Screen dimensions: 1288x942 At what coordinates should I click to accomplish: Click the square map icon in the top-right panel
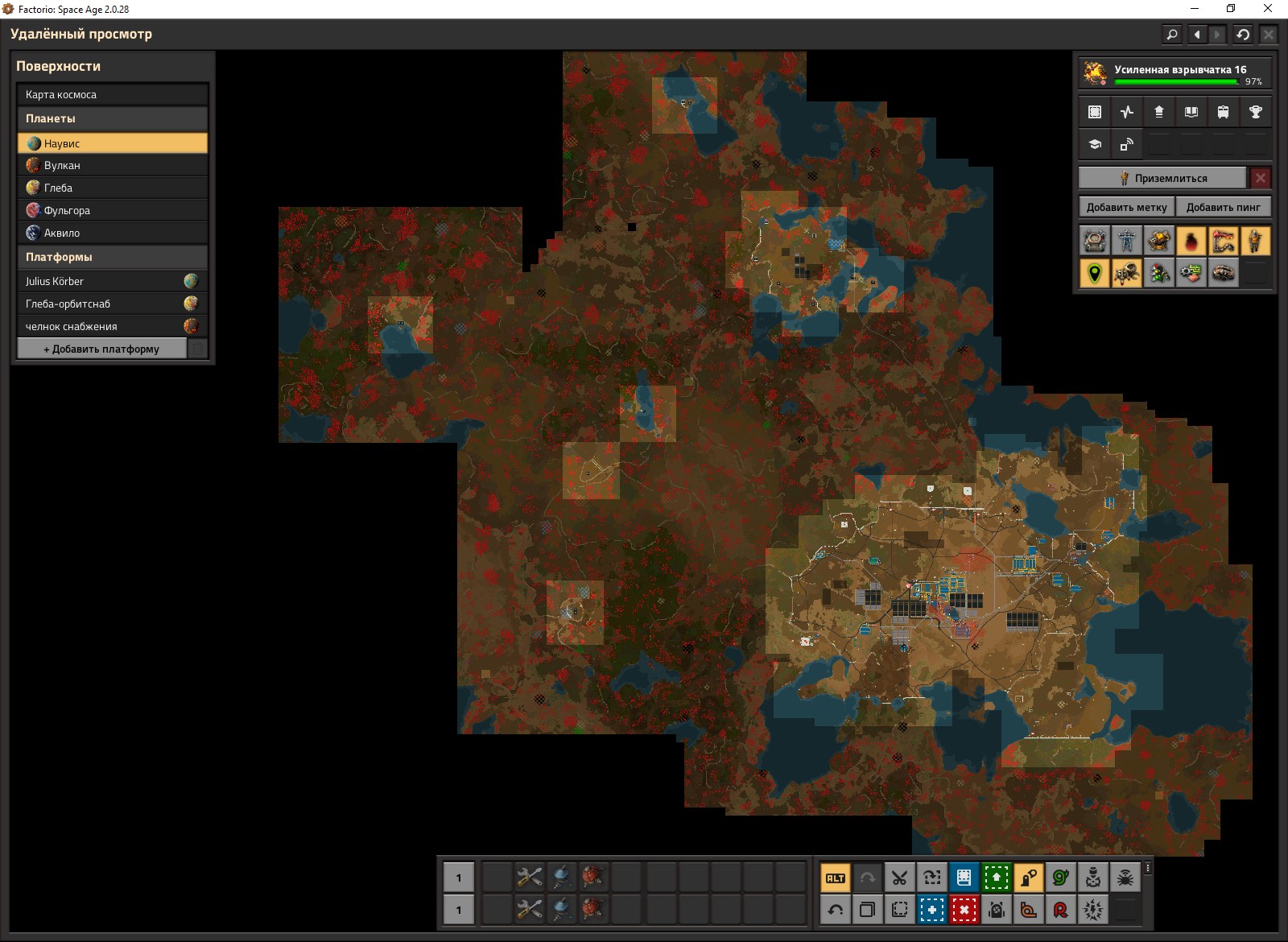[x=1095, y=112]
